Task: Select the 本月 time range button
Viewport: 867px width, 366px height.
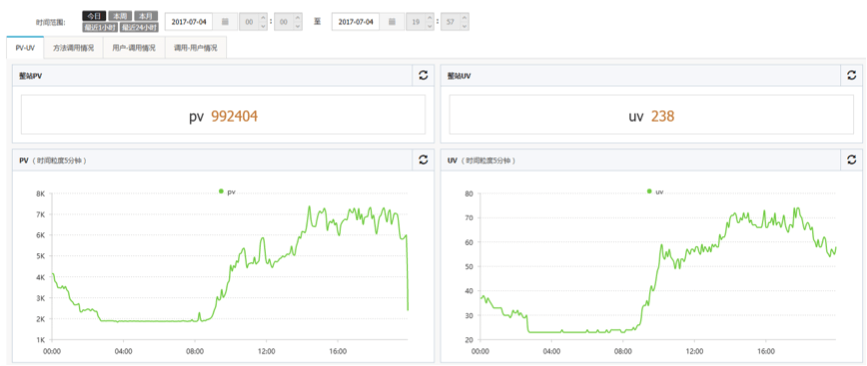Action: tap(145, 16)
